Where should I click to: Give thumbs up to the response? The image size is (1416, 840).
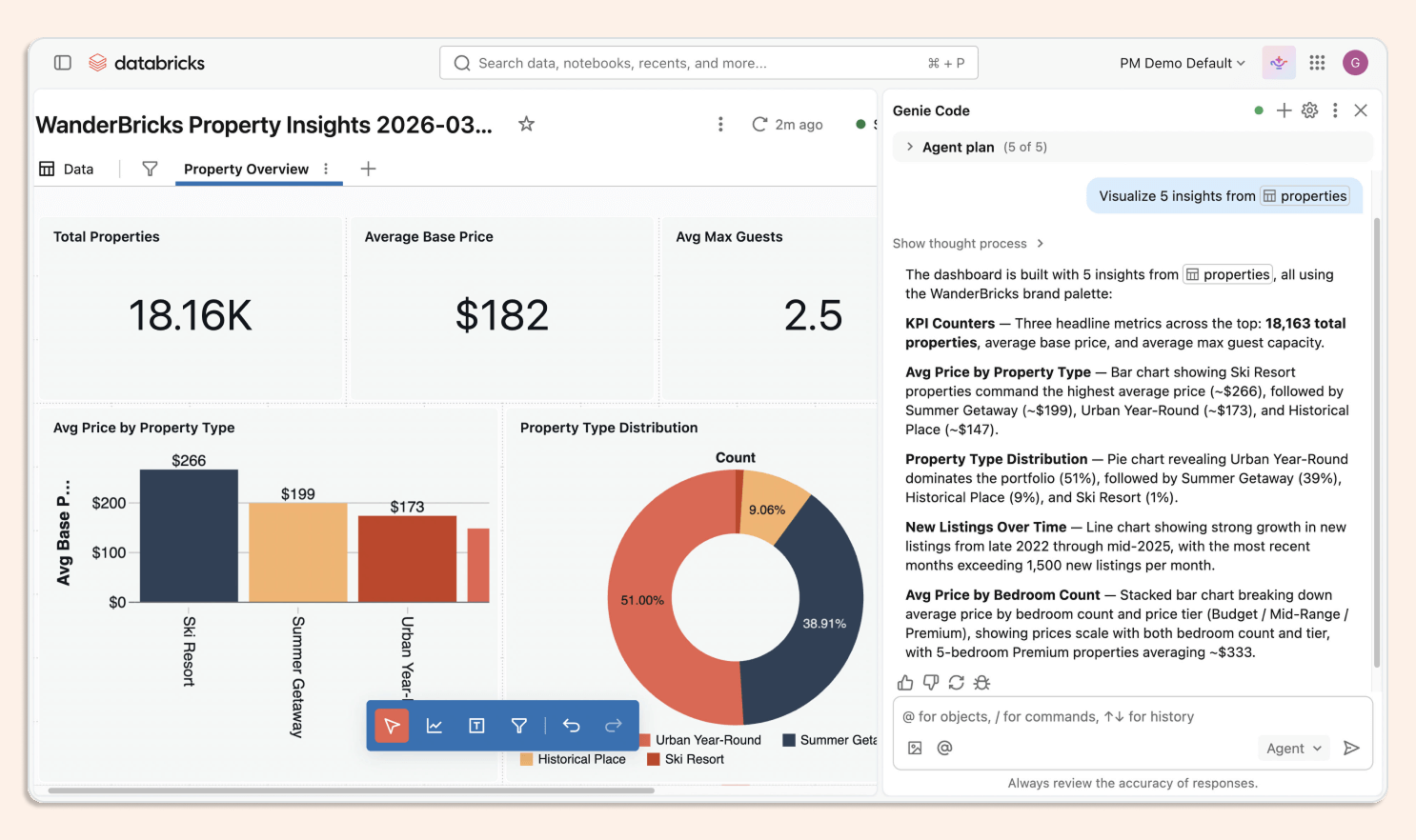click(x=905, y=683)
